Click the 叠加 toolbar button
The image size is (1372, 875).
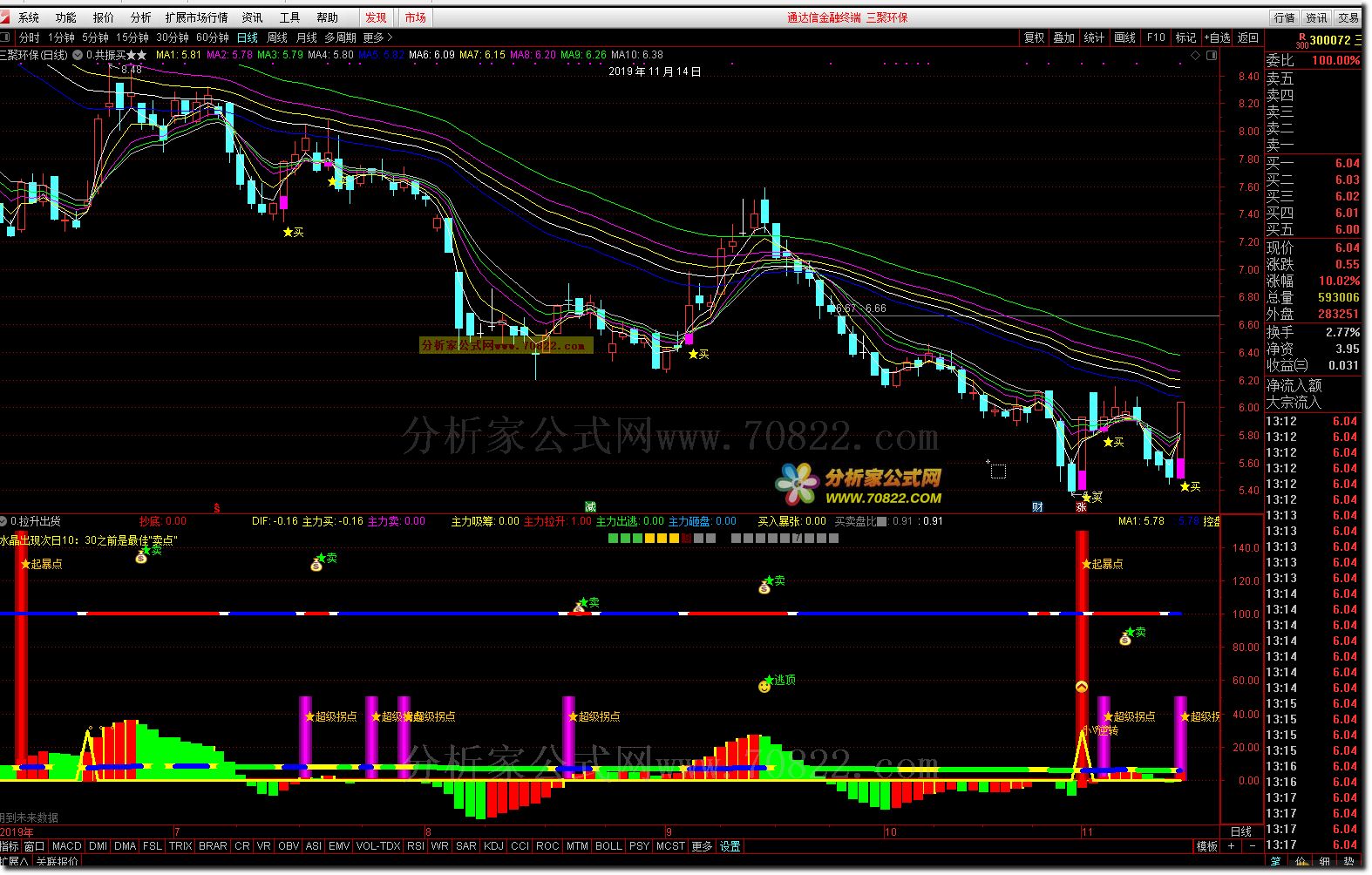(1064, 37)
